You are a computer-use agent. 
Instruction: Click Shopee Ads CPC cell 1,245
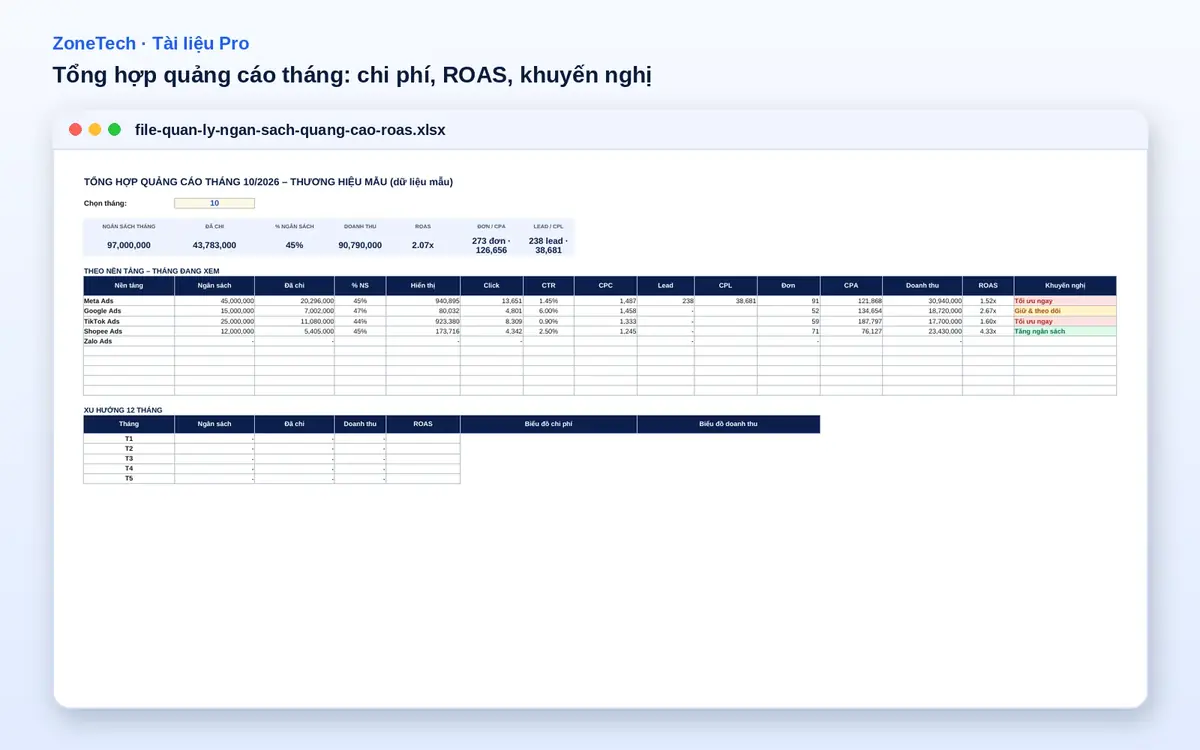(x=606, y=331)
